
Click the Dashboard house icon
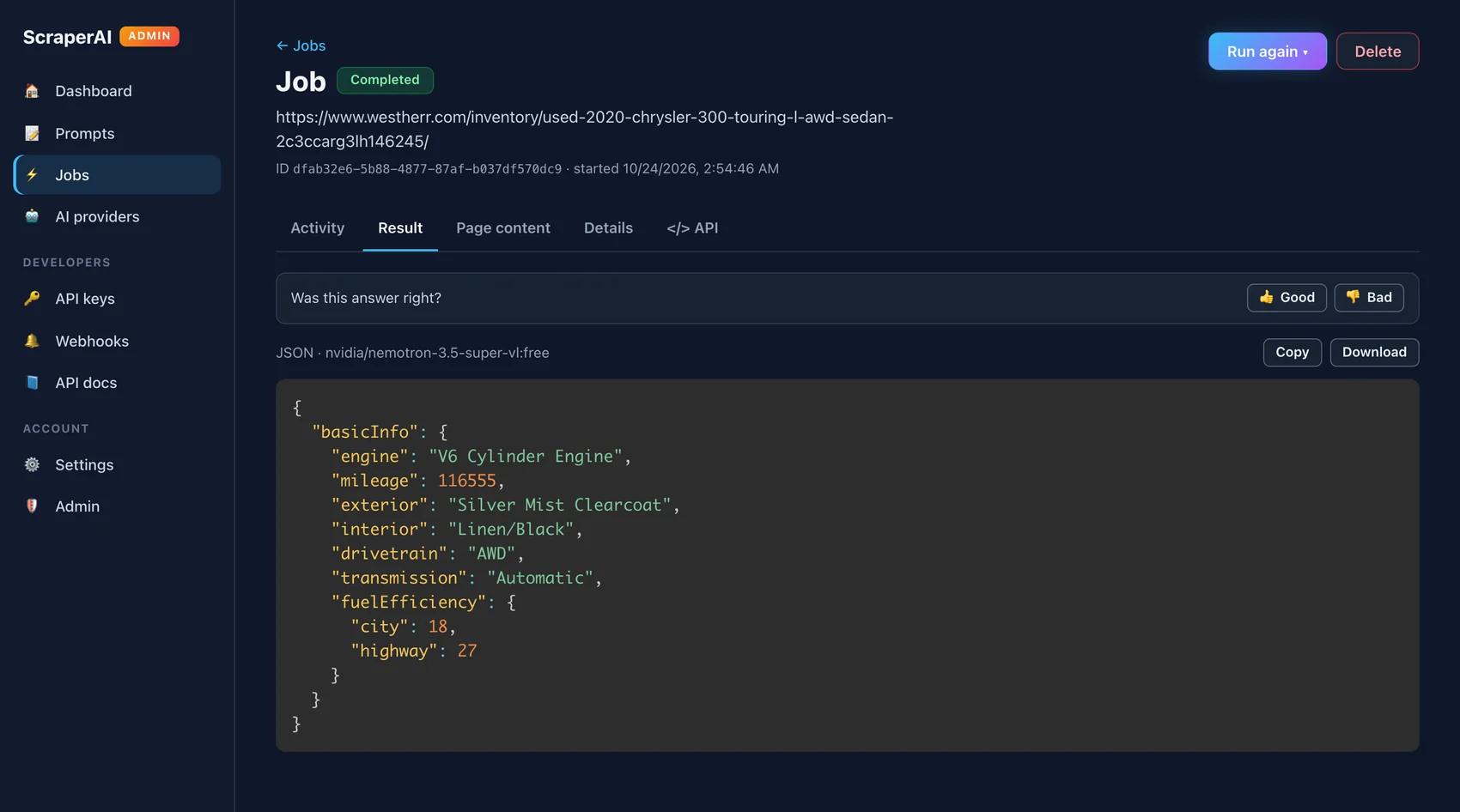(x=32, y=91)
